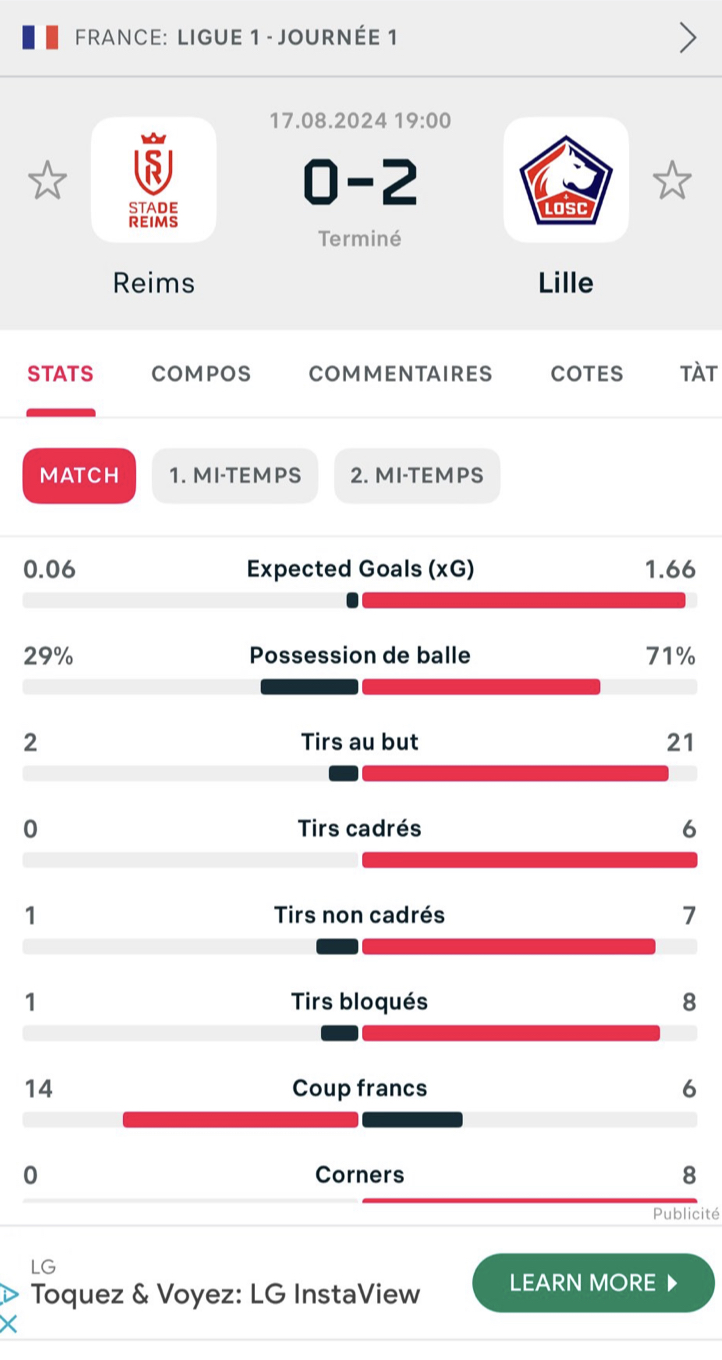Click the ad info triangle icon
Screen dimensions: 722x1360
(9, 1294)
